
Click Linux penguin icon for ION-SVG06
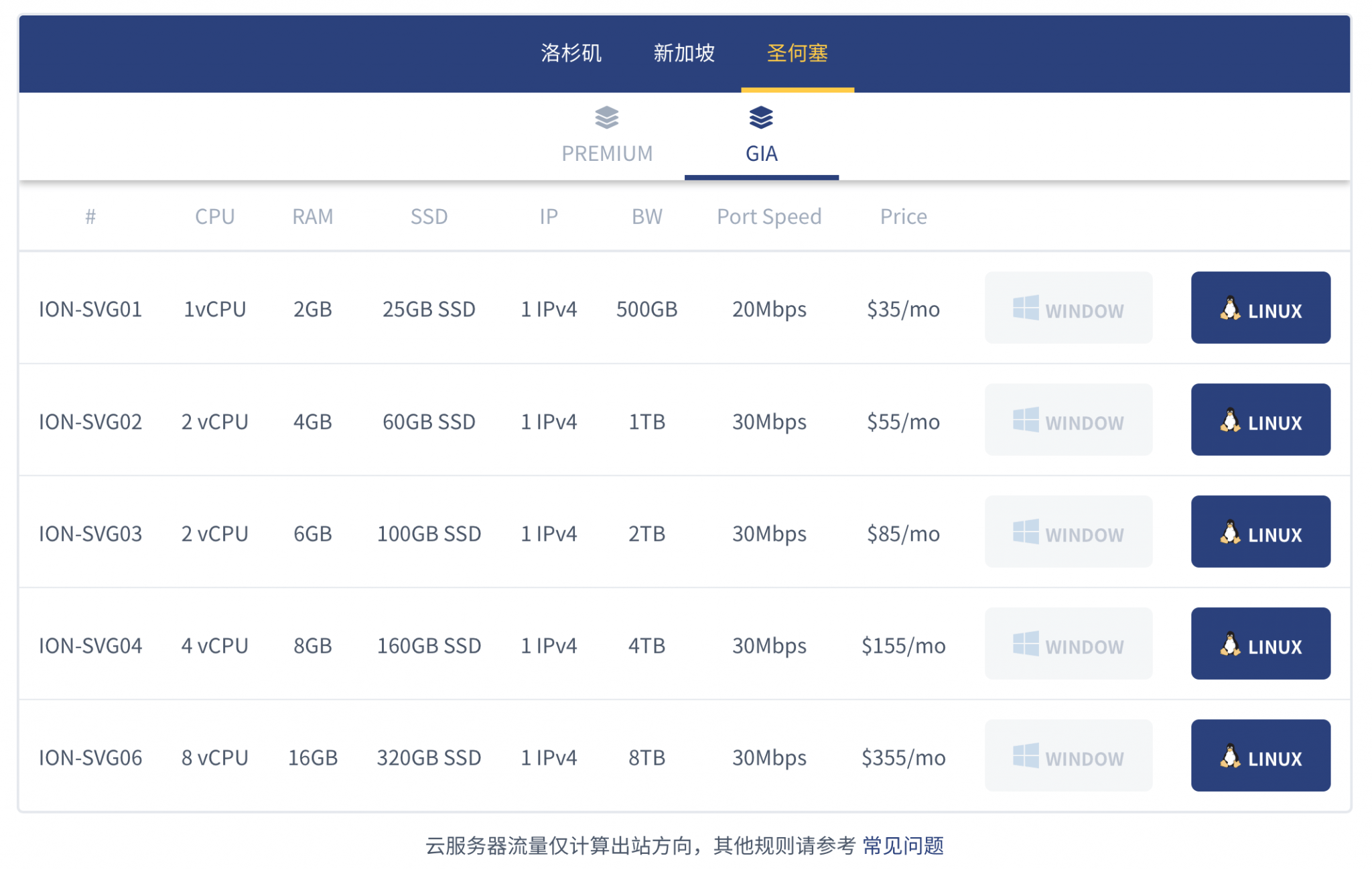pos(1229,756)
